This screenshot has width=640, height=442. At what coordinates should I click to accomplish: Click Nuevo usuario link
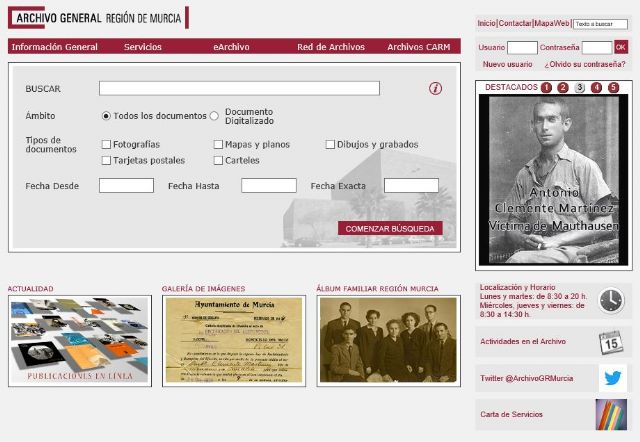click(507, 64)
